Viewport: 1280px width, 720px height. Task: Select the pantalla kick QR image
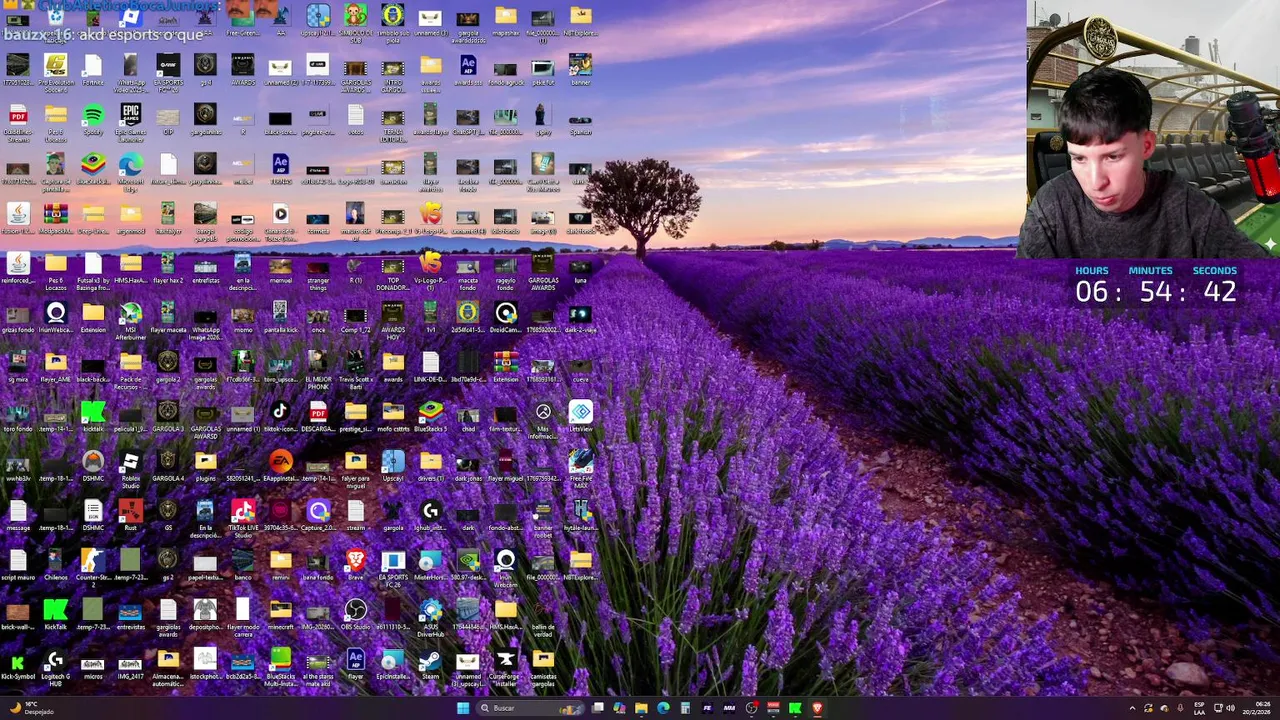(280, 318)
